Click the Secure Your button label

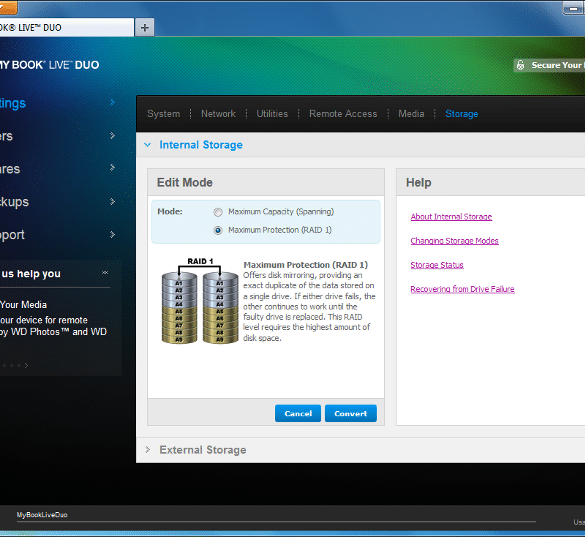[558, 65]
